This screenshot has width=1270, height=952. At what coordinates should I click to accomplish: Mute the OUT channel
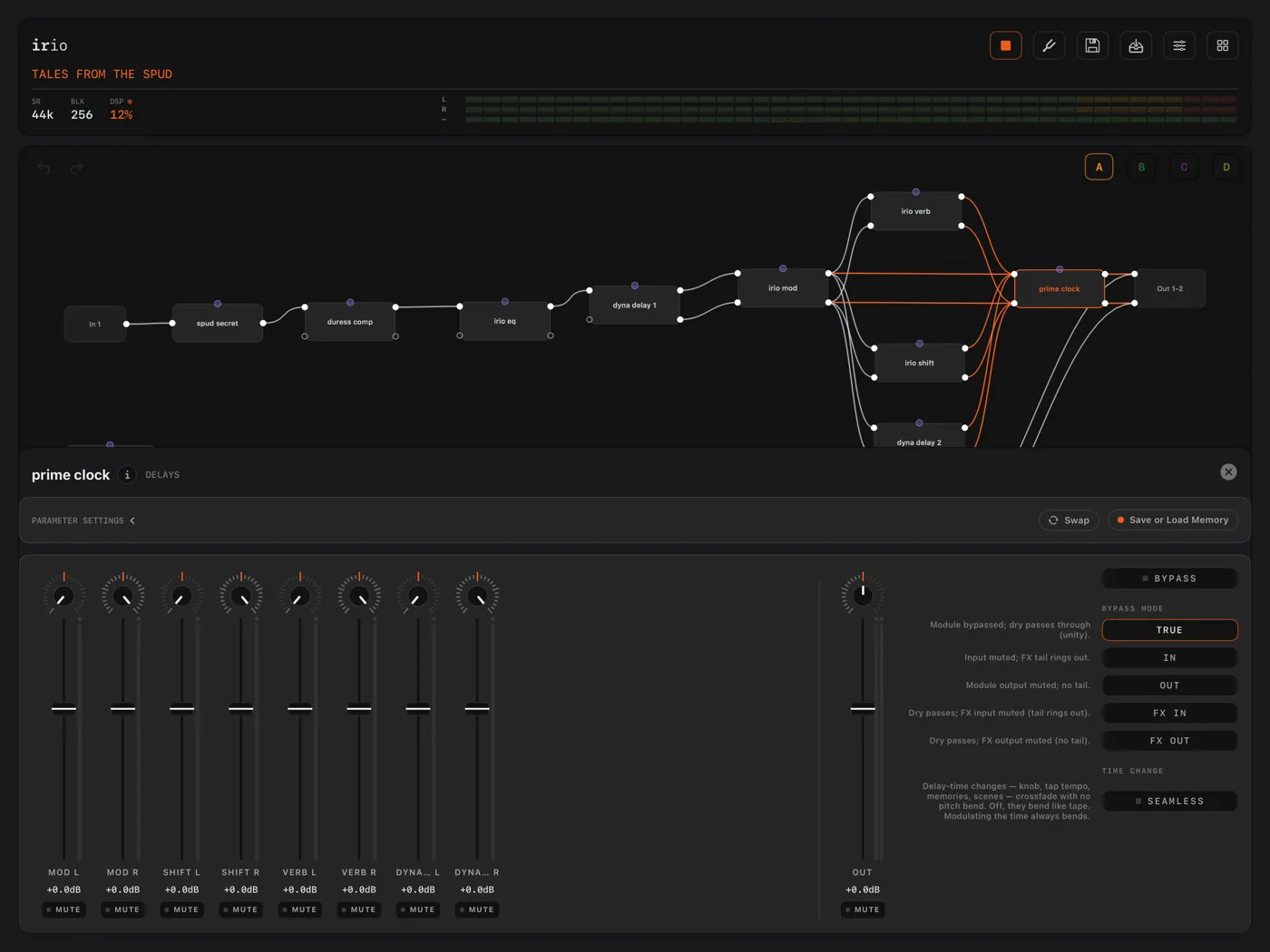(x=863, y=909)
